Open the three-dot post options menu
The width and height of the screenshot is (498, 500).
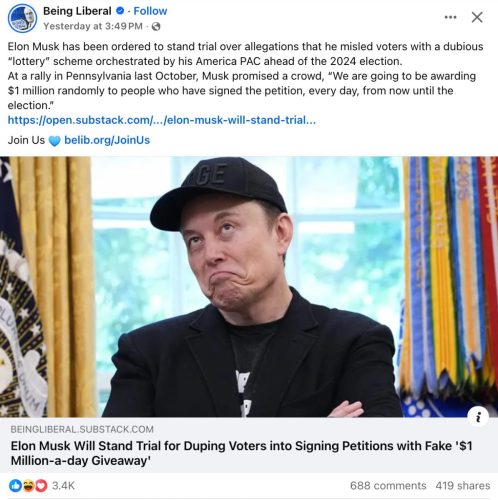click(450, 17)
